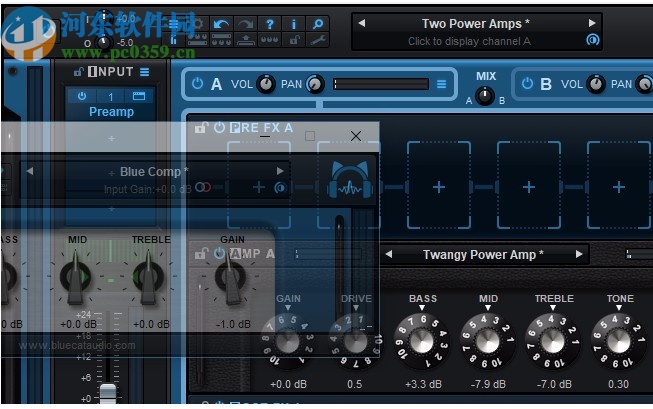Click channel A PAN knob
The height and width of the screenshot is (409, 653).
(x=315, y=84)
